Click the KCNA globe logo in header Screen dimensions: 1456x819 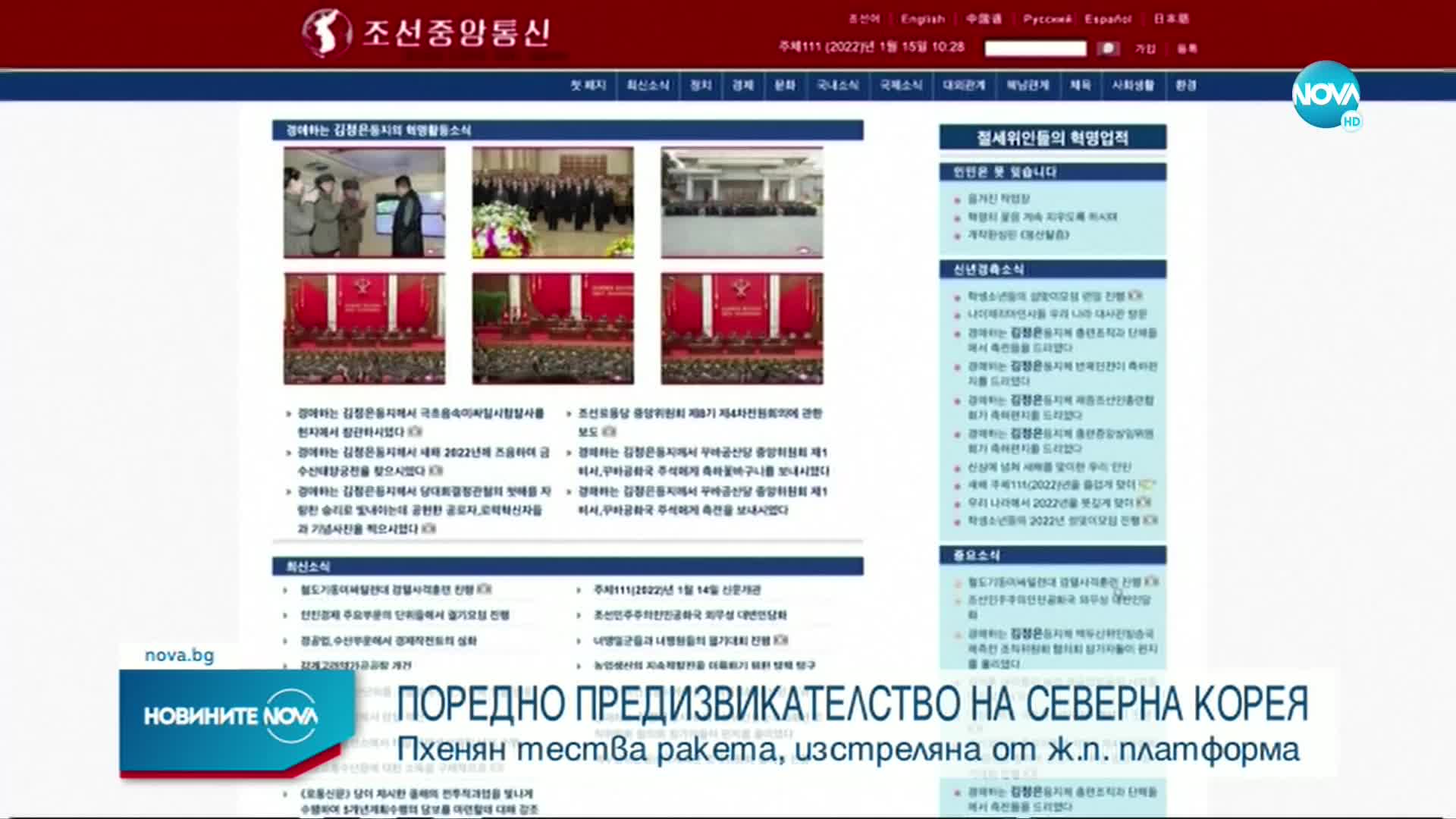(x=326, y=33)
